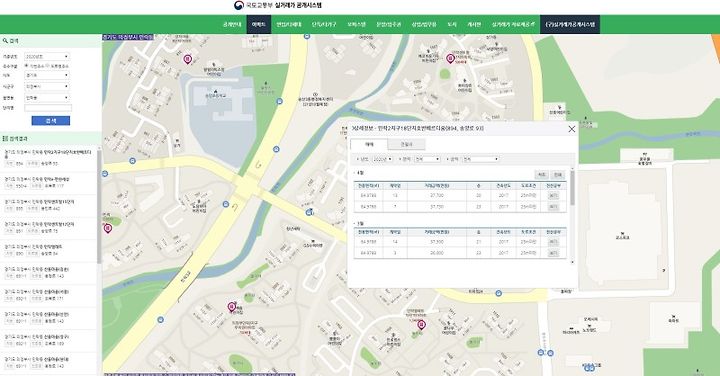Click the bus stop icon under the popup's bottom edge
This screenshot has width=720, height=376.
coord(499,293)
